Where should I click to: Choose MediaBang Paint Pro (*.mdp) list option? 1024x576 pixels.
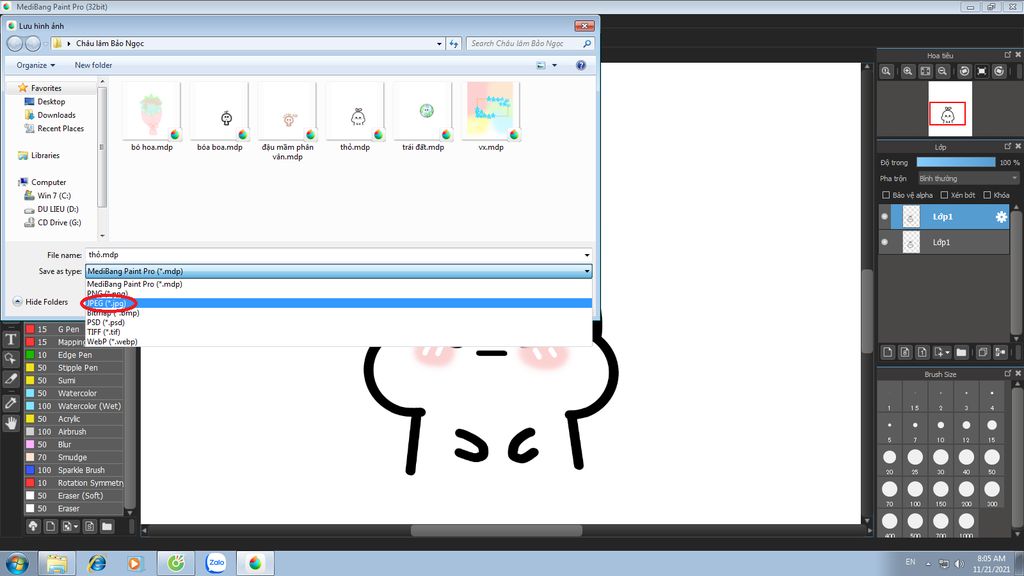339,284
